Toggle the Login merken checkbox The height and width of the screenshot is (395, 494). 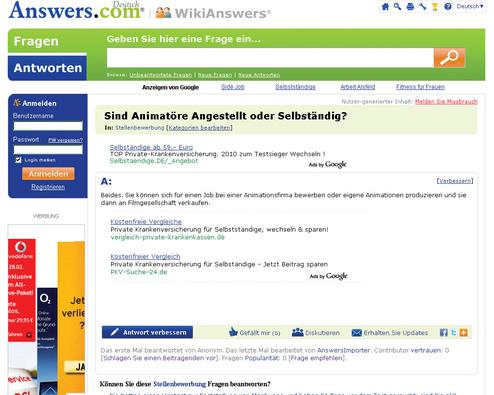click(x=18, y=160)
